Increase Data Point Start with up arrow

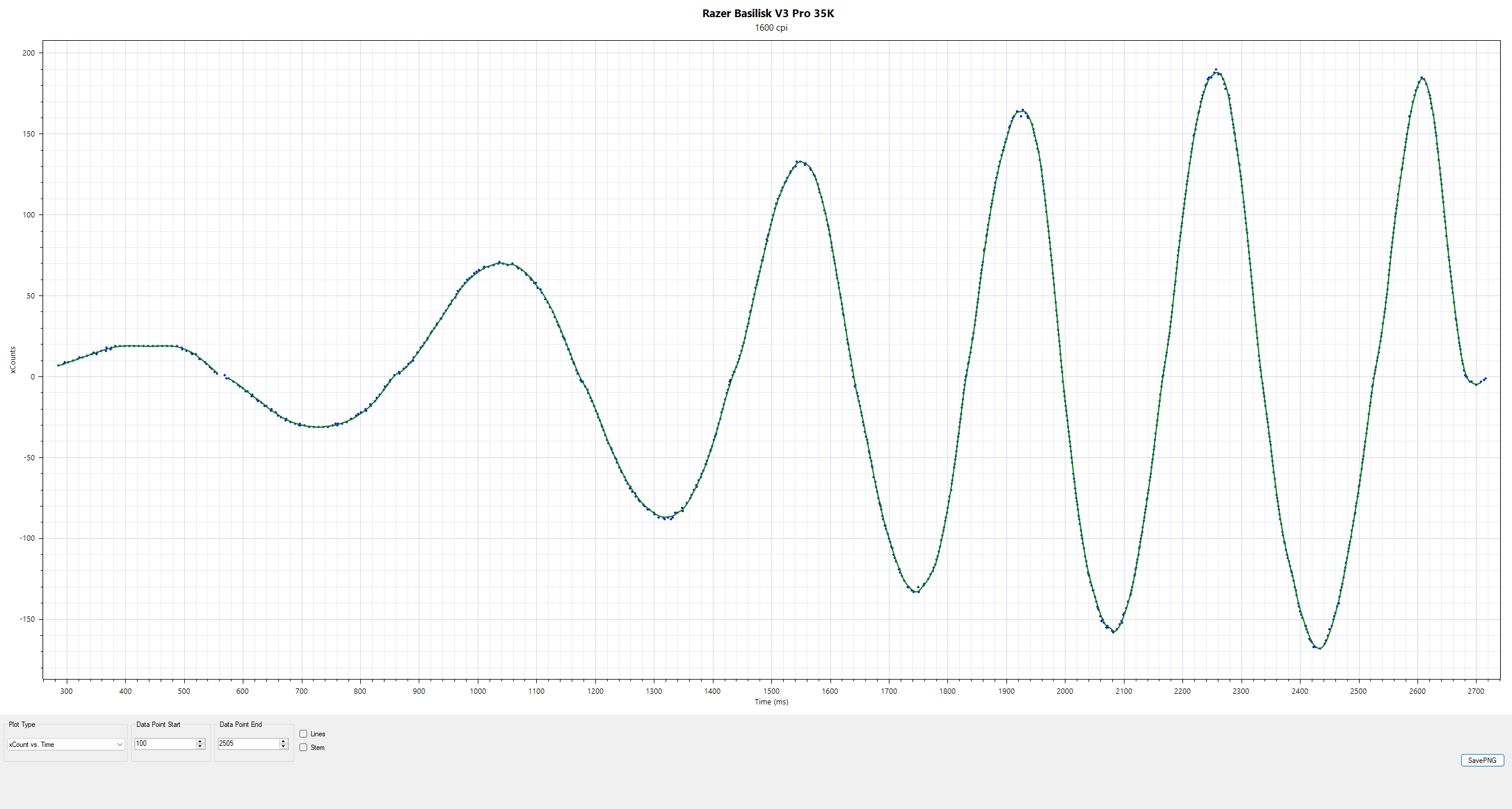(x=200, y=741)
